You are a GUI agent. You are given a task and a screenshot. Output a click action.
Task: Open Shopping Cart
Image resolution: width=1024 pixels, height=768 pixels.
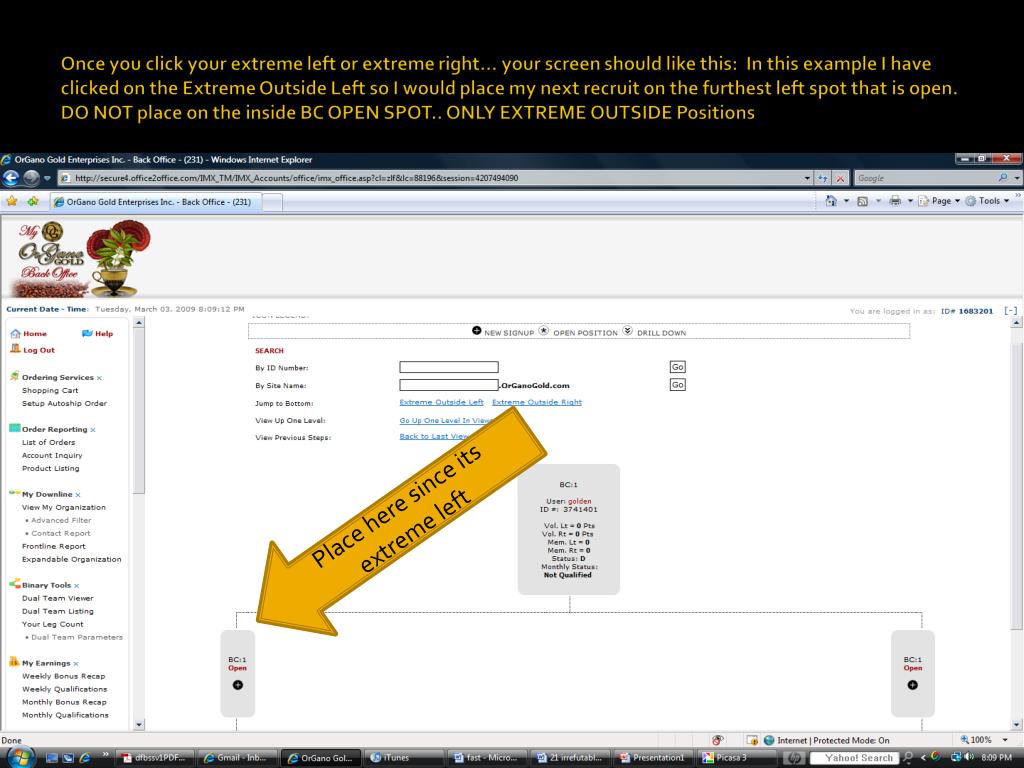point(50,391)
